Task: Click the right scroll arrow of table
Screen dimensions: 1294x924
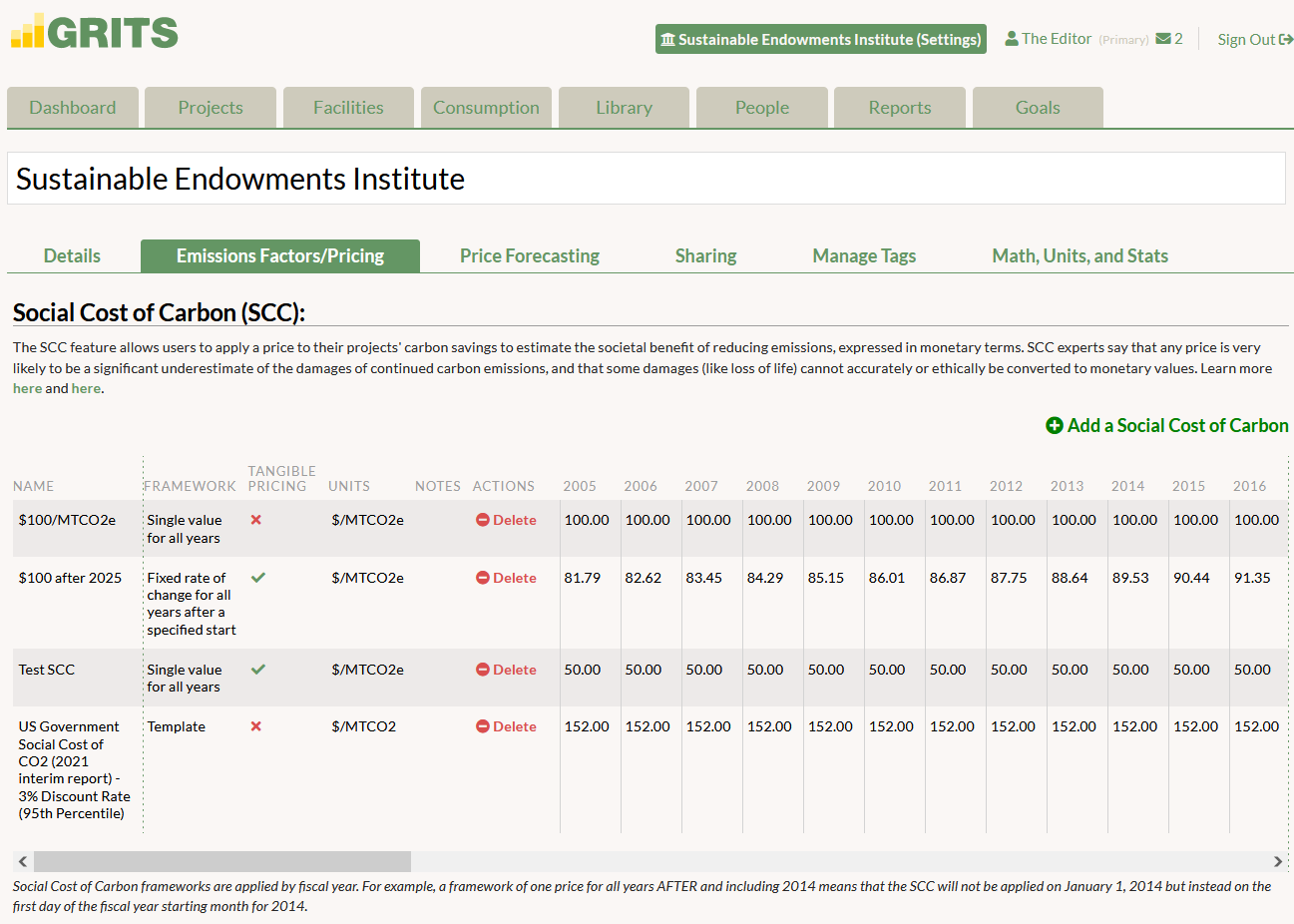Action: coord(1277,861)
